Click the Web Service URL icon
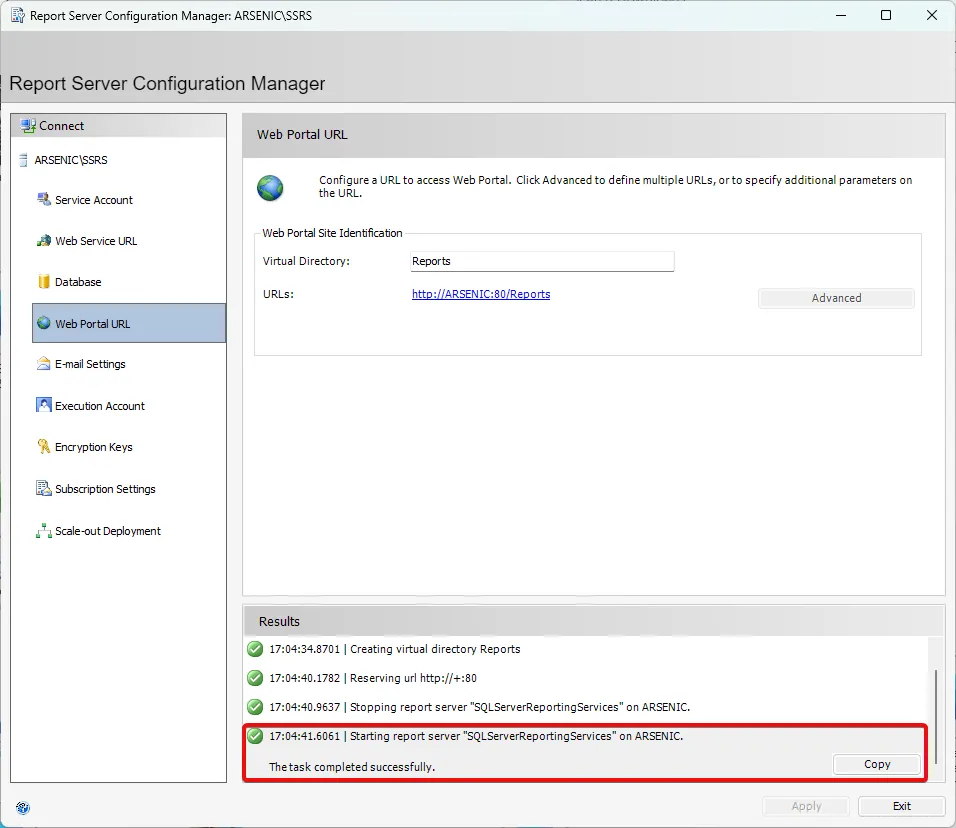This screenshot has height=828, width=956. point(44,241)
